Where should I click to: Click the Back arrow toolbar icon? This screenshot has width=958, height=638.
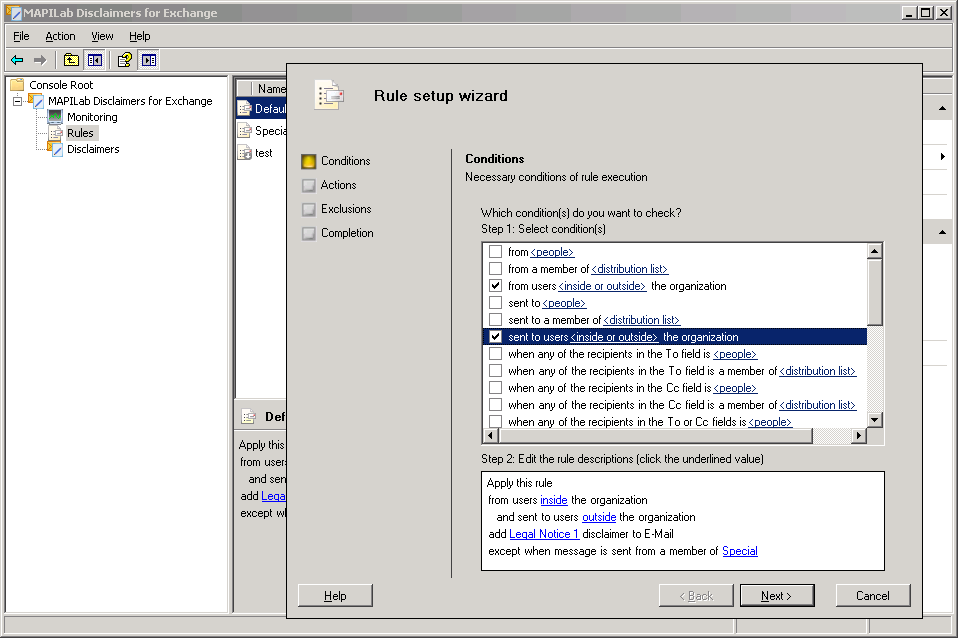pos(17,60)
